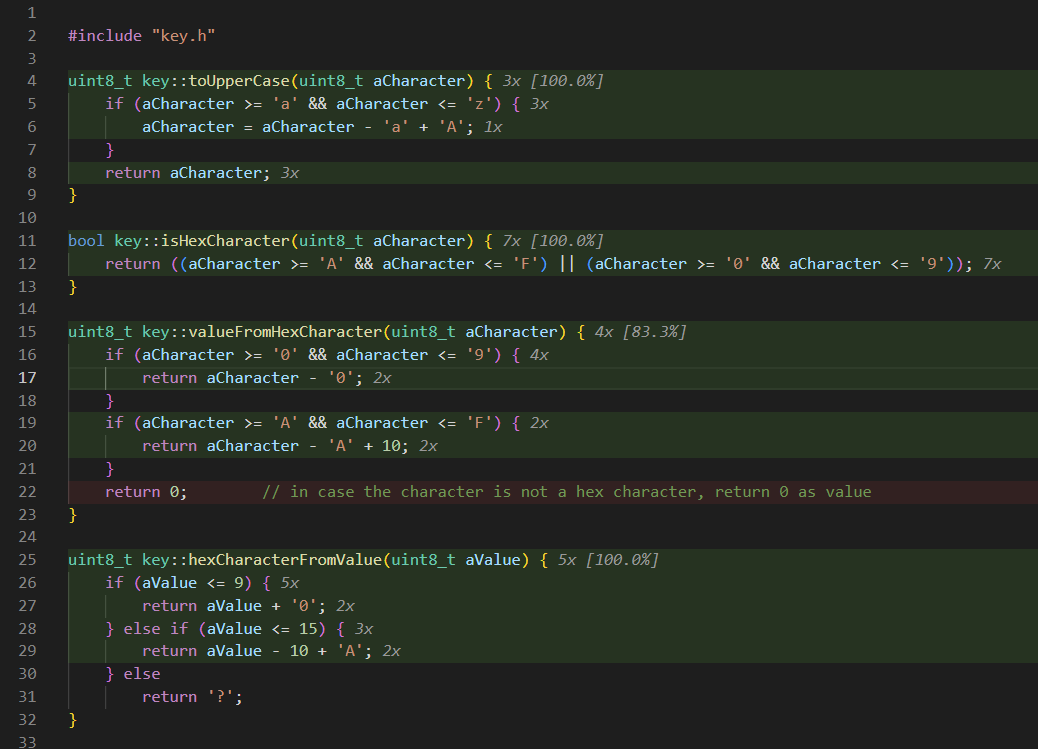Click line number 17 in the gutter

(27, 377)
